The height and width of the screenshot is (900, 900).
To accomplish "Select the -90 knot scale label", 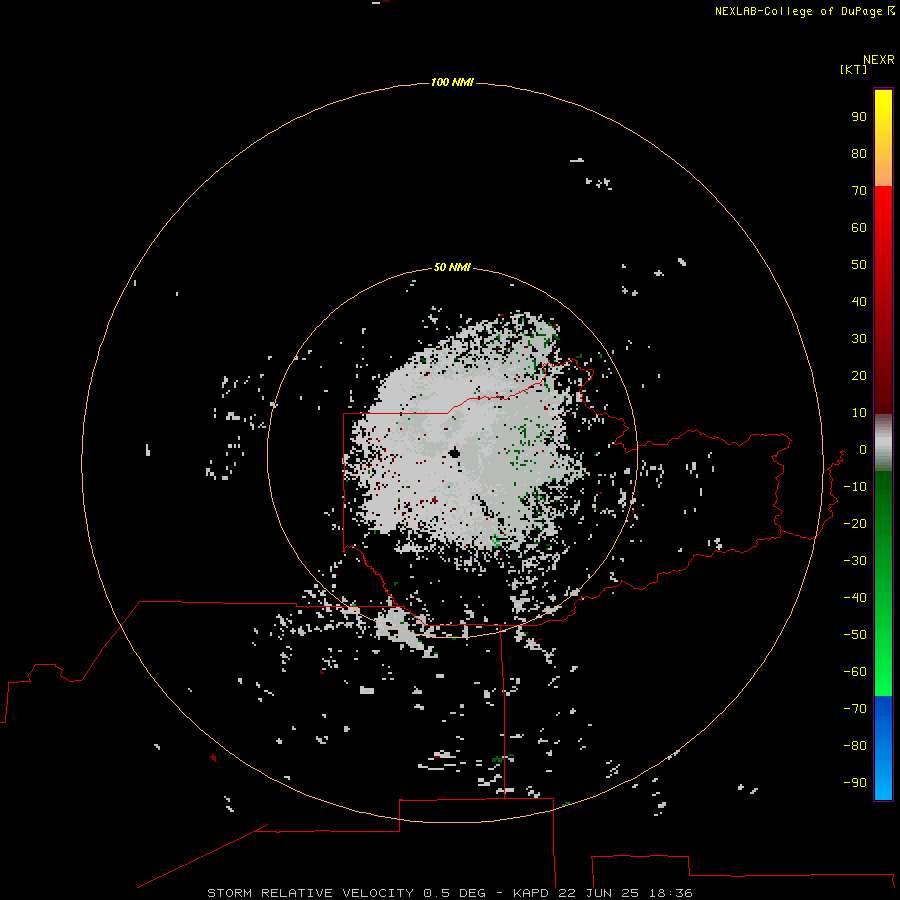I will coord(855,783).
